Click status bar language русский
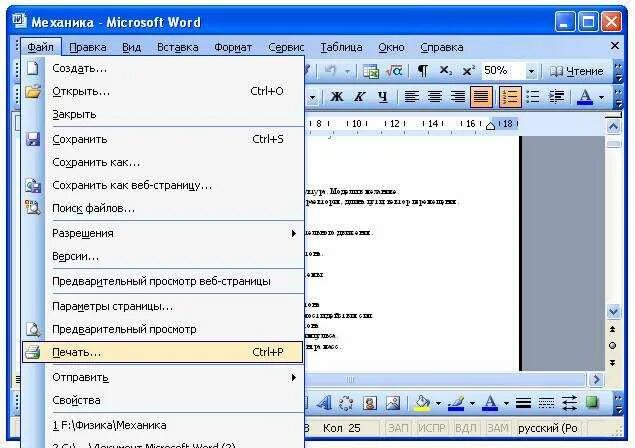This screenshot has width=635, height=448. 548,429
